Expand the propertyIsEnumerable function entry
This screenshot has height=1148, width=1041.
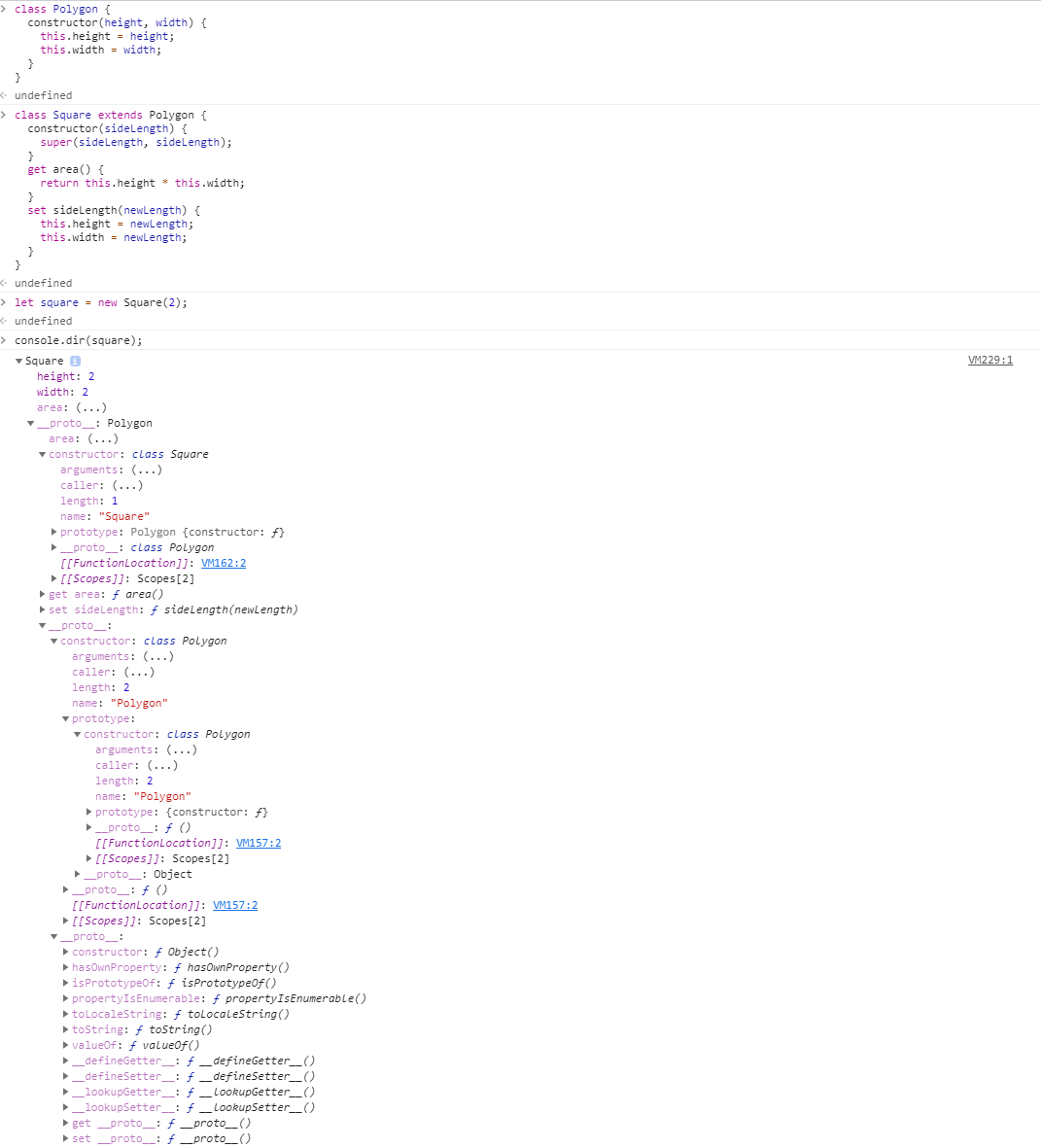click(66, 999)
